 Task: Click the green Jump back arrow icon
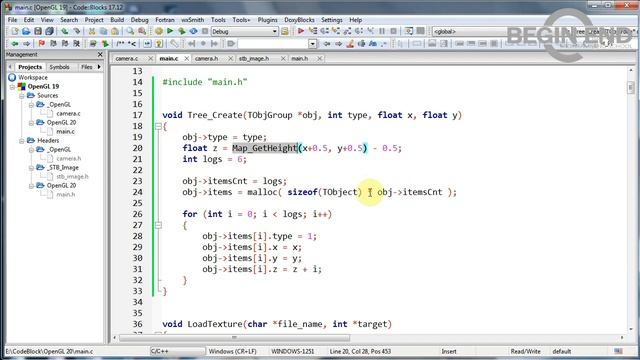[x=15, y=44]
